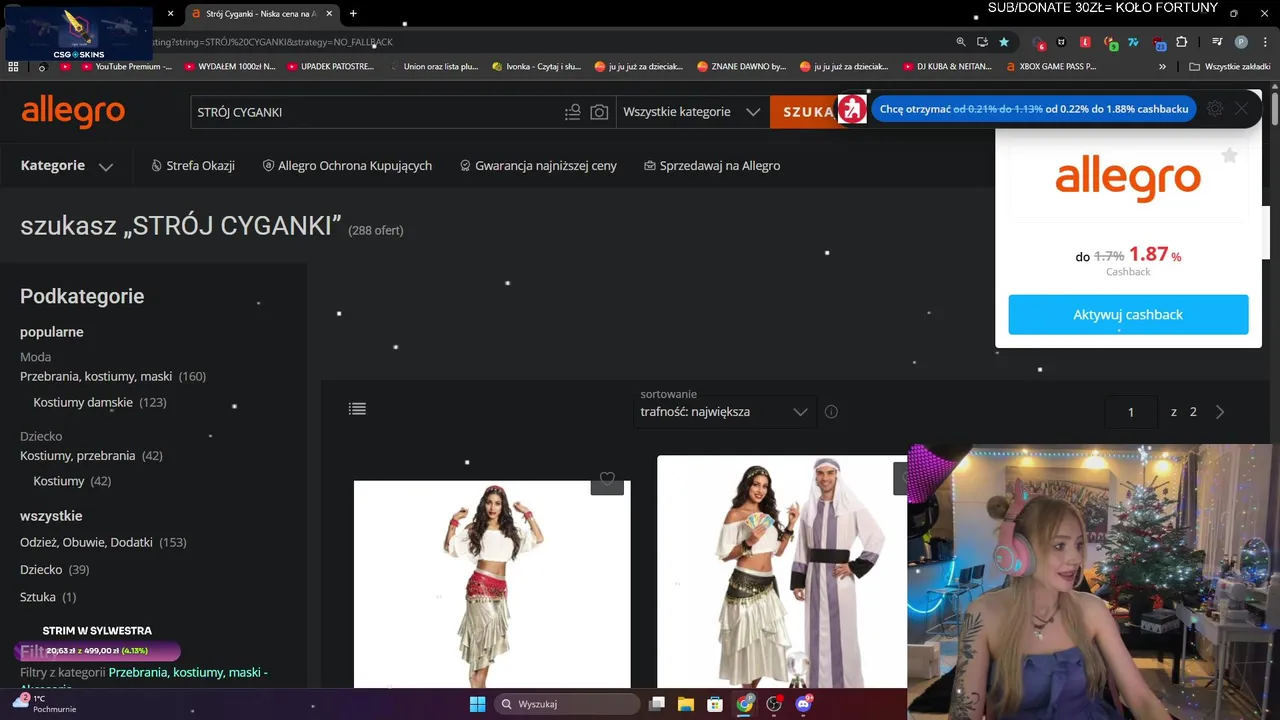Open the first gypsy costume product image
Screen dimensions: 1280x720
click(492, 584)
